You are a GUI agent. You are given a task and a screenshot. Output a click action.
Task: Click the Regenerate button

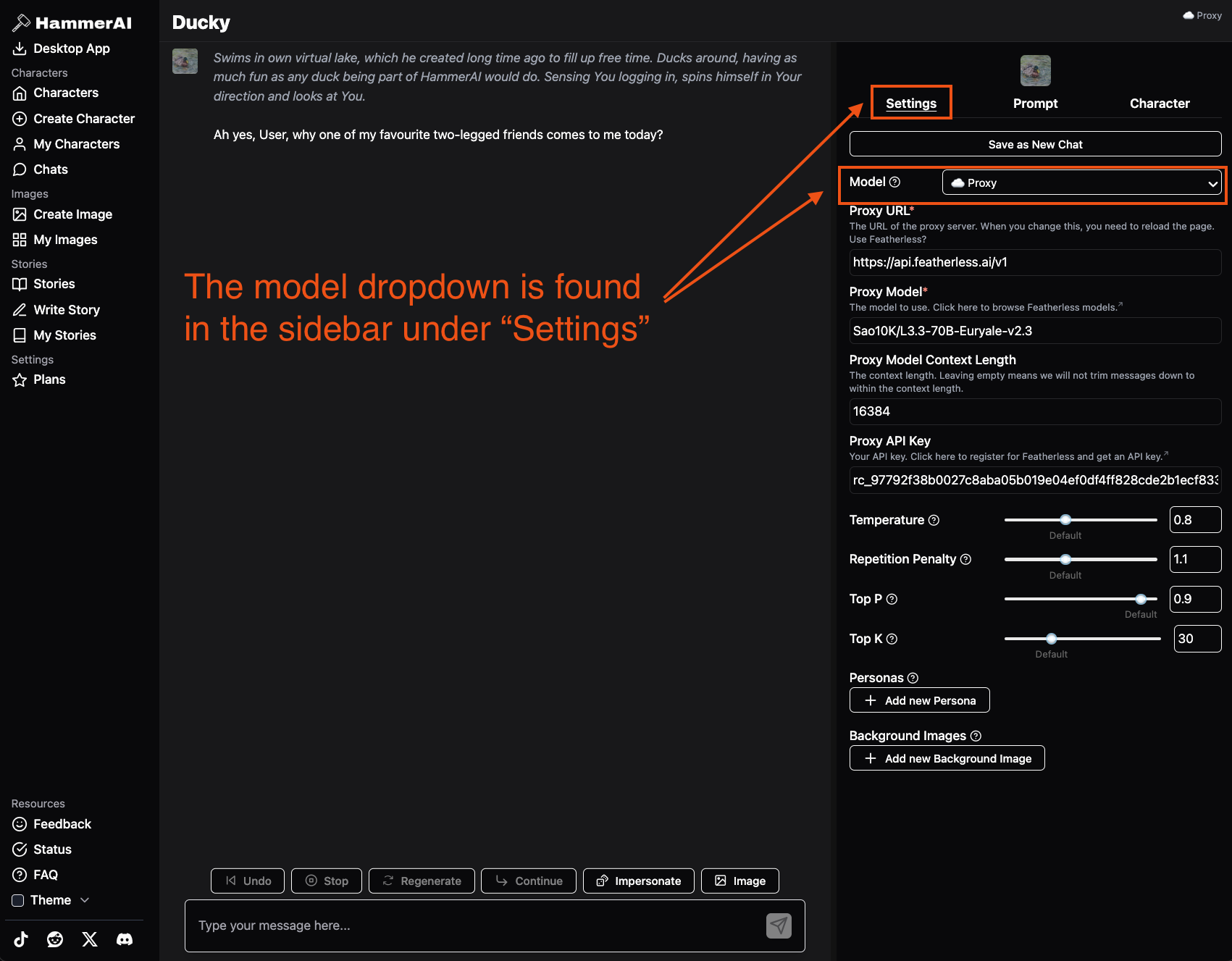tap(422, 881)
